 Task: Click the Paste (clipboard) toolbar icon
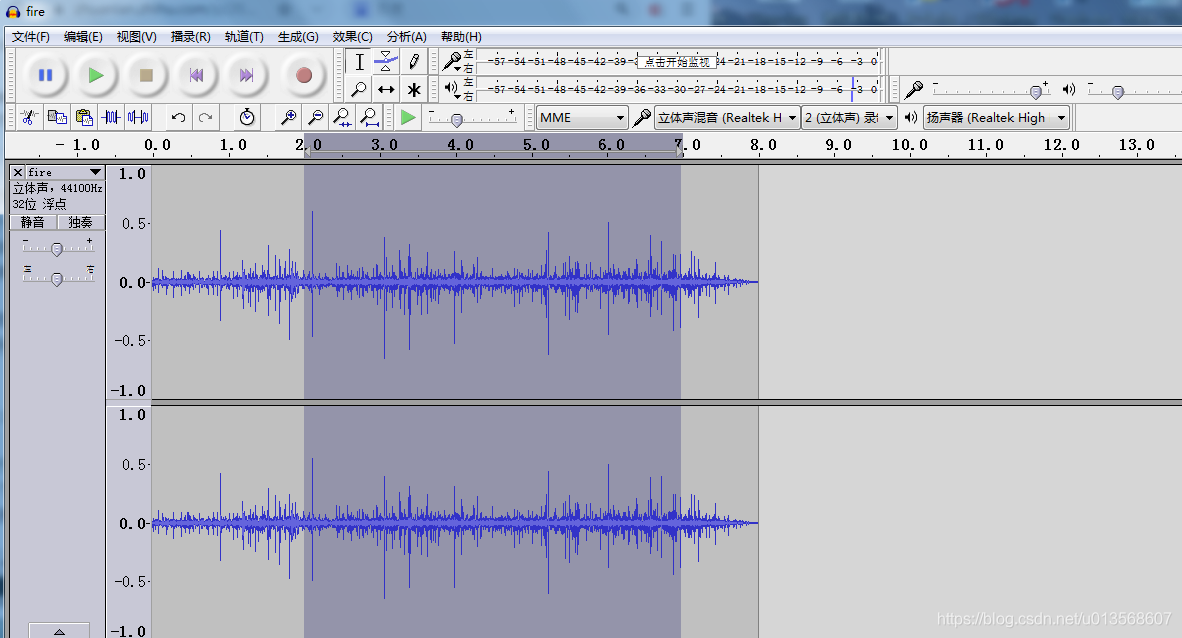click(84, 117)
